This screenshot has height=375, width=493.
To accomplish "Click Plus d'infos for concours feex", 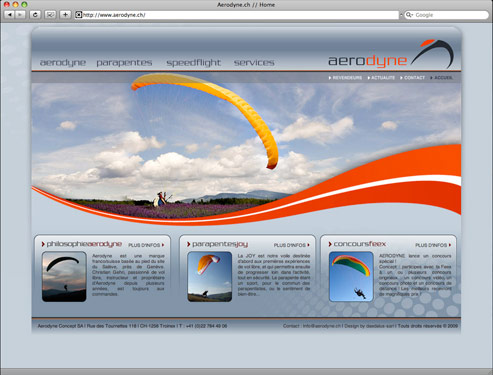I will (x=433, y=245).
